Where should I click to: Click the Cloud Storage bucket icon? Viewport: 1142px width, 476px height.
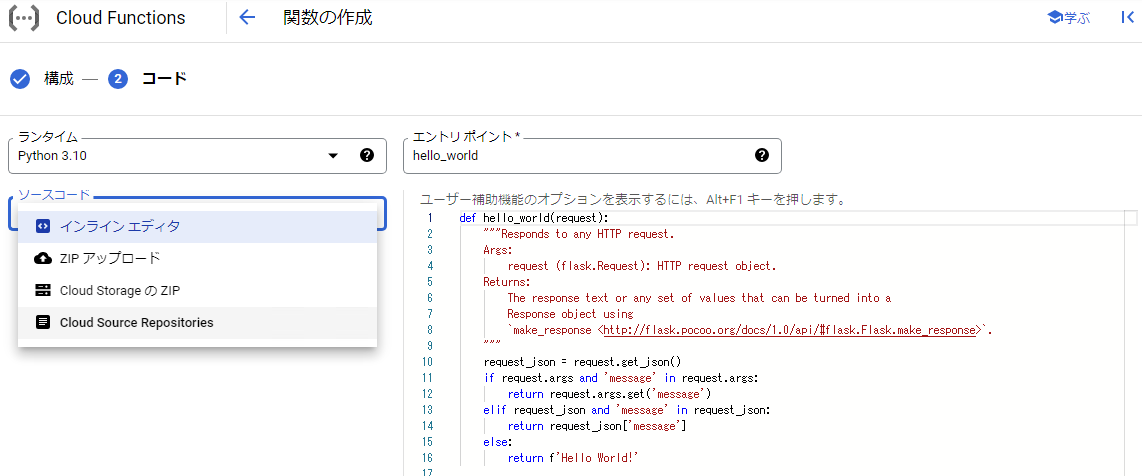[43, 290]
